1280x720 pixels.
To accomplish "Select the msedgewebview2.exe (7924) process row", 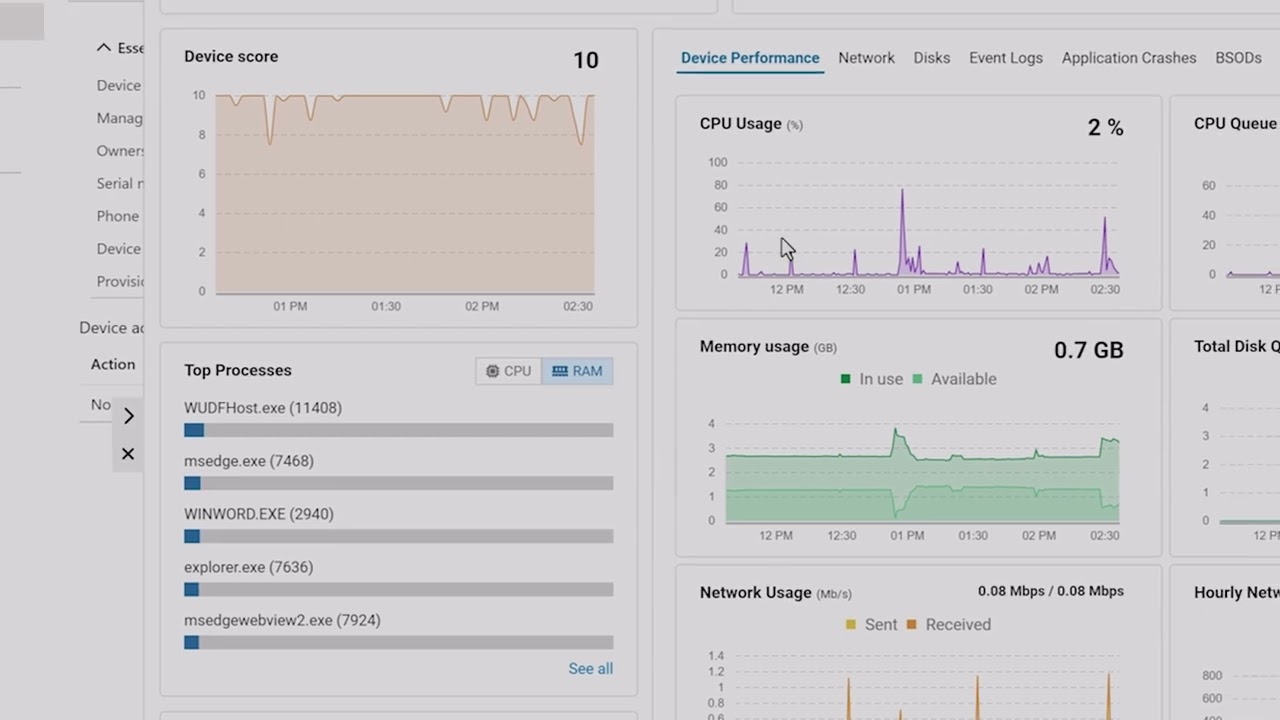I will click(x=398, y=630).
